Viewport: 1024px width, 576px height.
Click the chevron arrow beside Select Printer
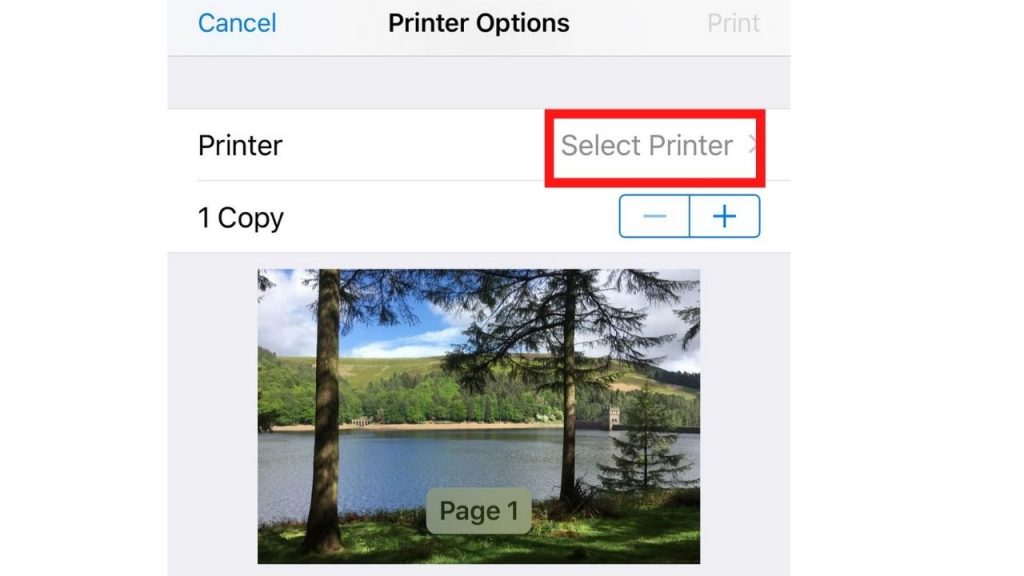(x=752, y=145)
